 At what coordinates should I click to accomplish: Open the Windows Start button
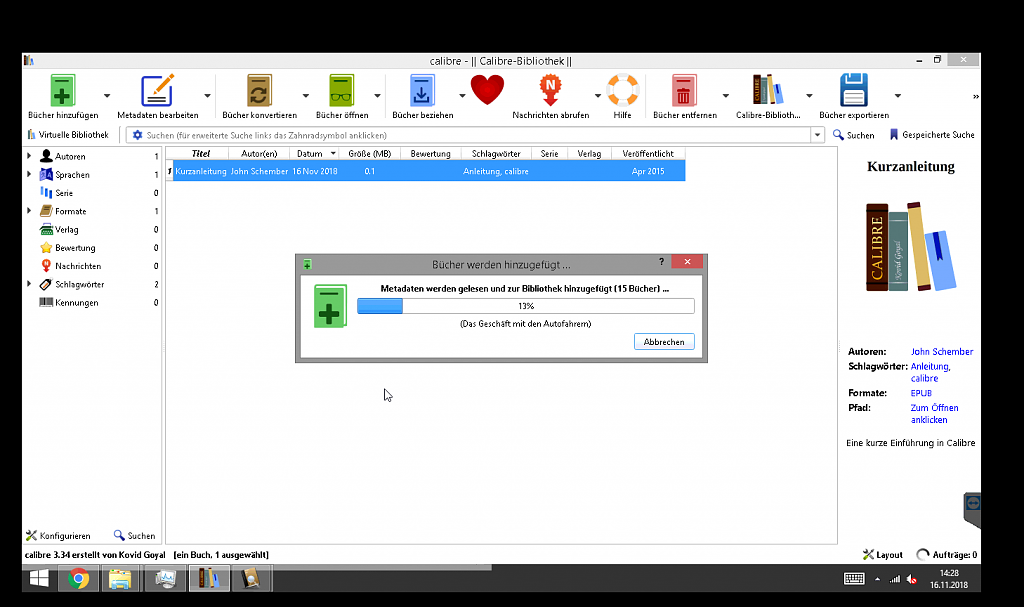[39, 578]
